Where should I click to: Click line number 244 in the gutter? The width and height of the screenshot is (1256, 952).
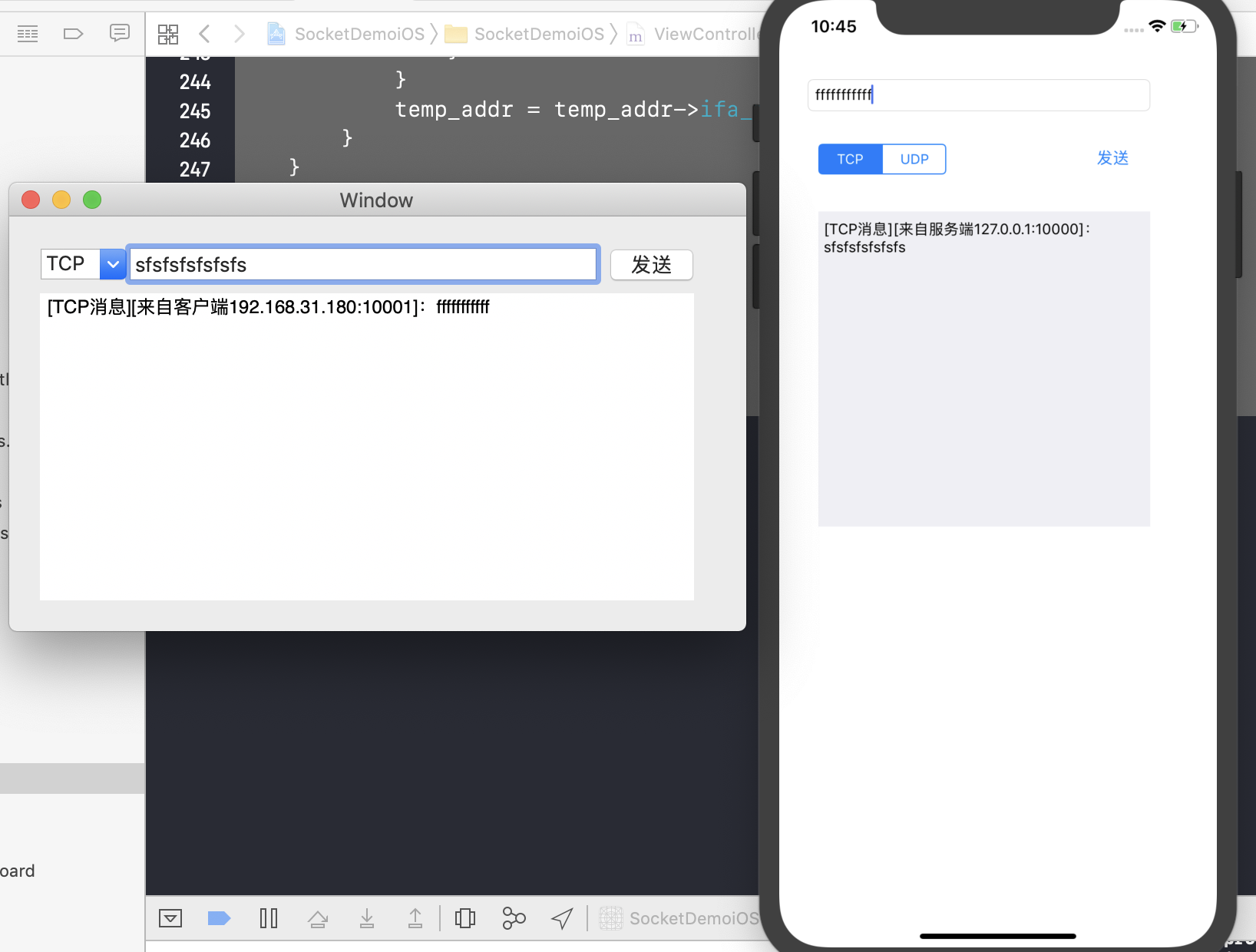pyautogui.click(x=195, y=82)
